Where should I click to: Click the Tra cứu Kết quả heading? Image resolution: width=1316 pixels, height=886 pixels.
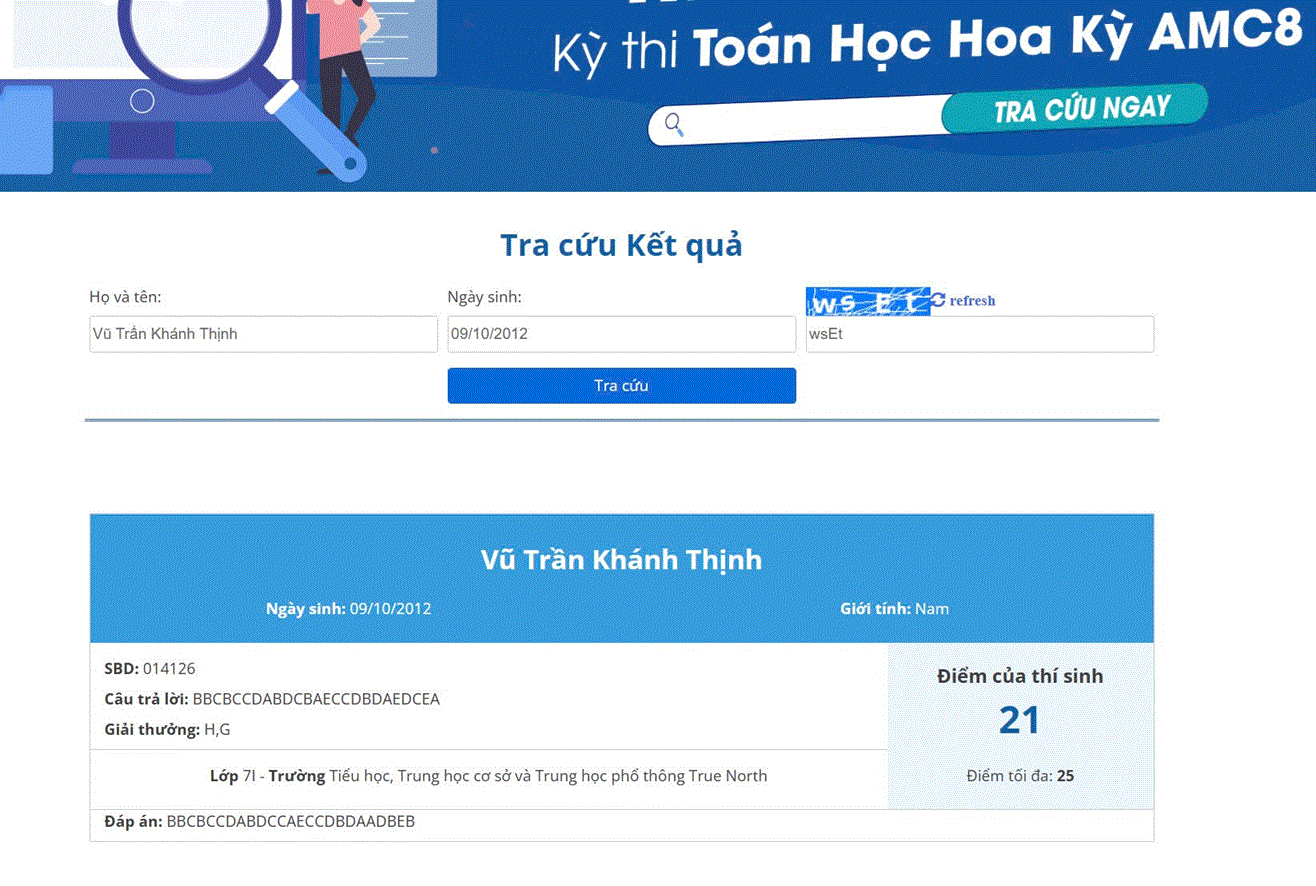(621, 245)
